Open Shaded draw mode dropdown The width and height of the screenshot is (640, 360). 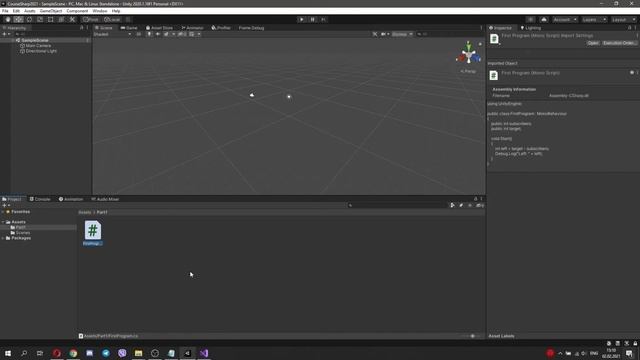[x=112, y=34]
